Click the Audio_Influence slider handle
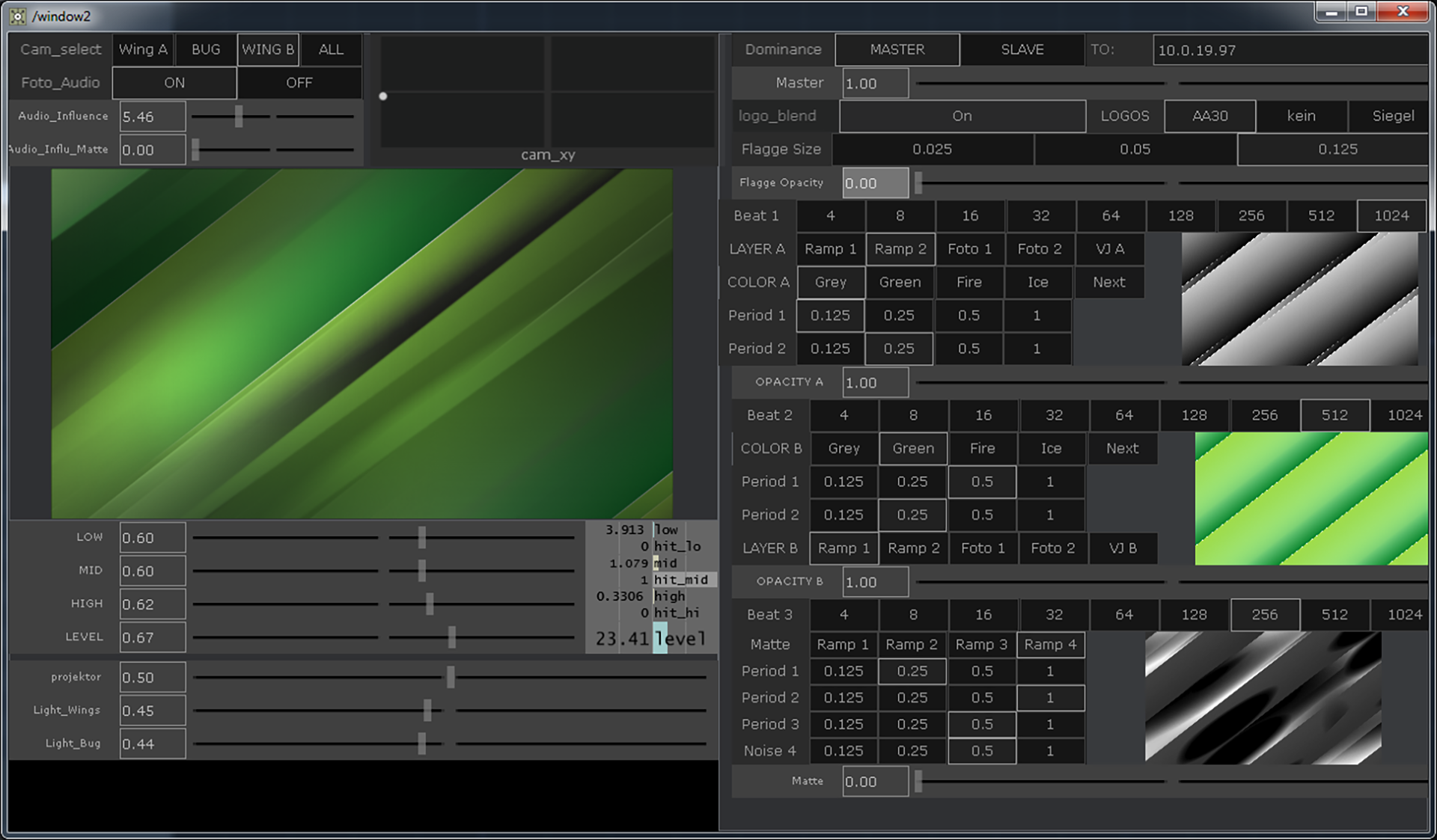Image resolution: width=1437 pixels, height=840 pixels. [239, 116]
